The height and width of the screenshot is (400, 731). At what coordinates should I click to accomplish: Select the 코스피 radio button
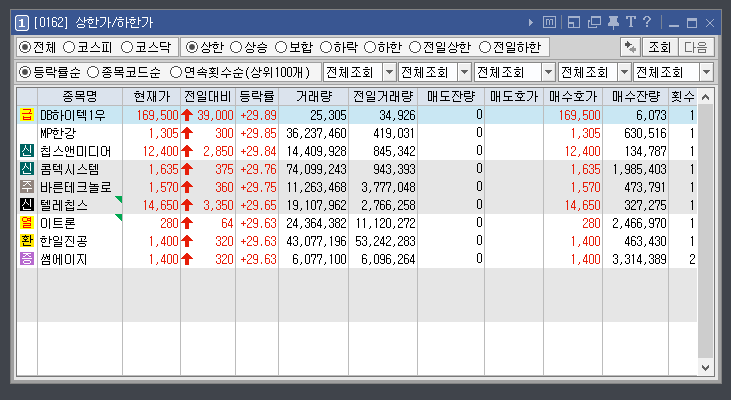click(69, 47)
